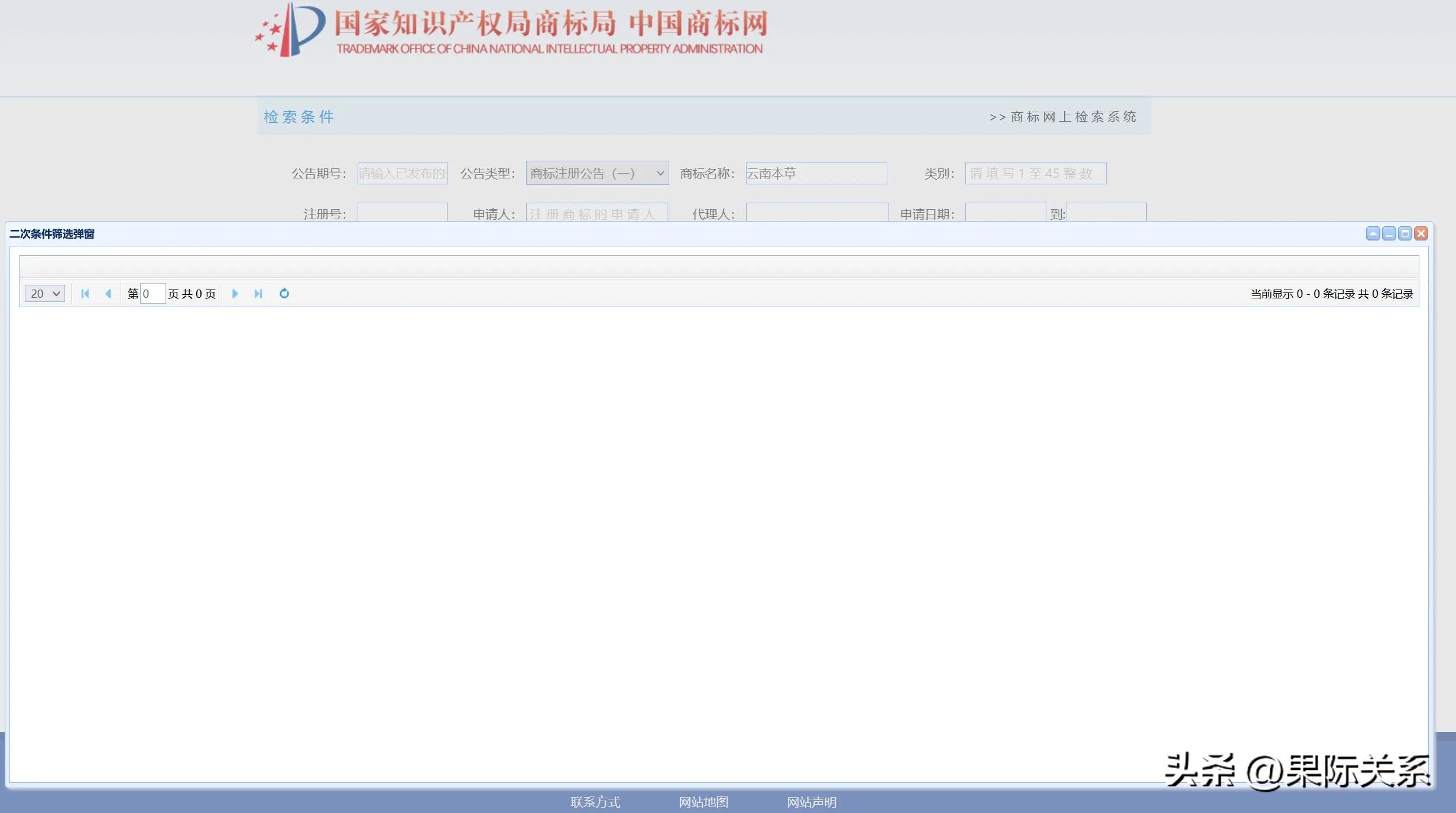The image size is (1456, 813).
Task: Jump to the first page of records
Action: [85, 294]
